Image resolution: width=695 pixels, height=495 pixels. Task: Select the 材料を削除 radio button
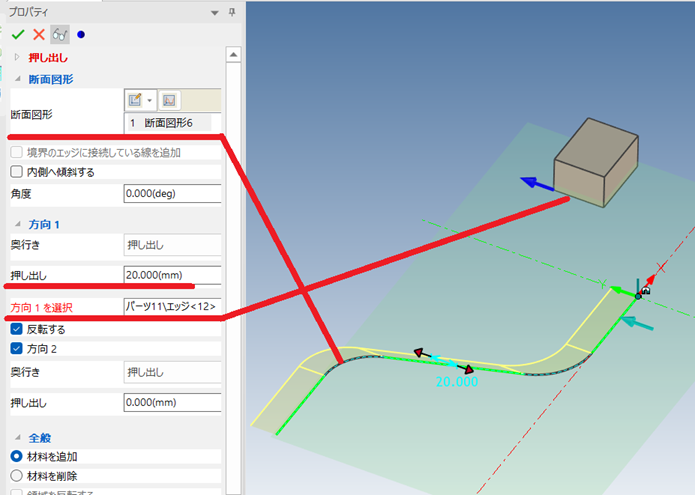tap(17, 476)
